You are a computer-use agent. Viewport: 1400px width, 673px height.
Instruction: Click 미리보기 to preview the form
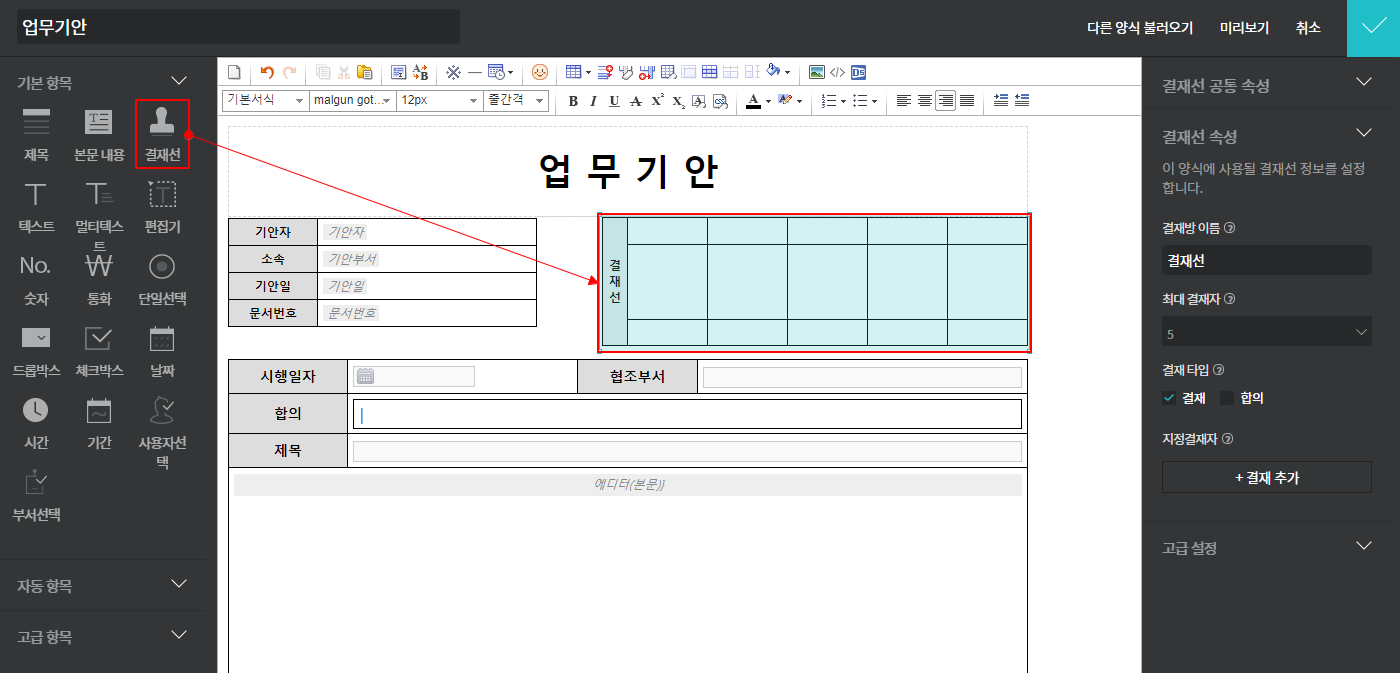pyautogui.click(x=1244, y=28)
